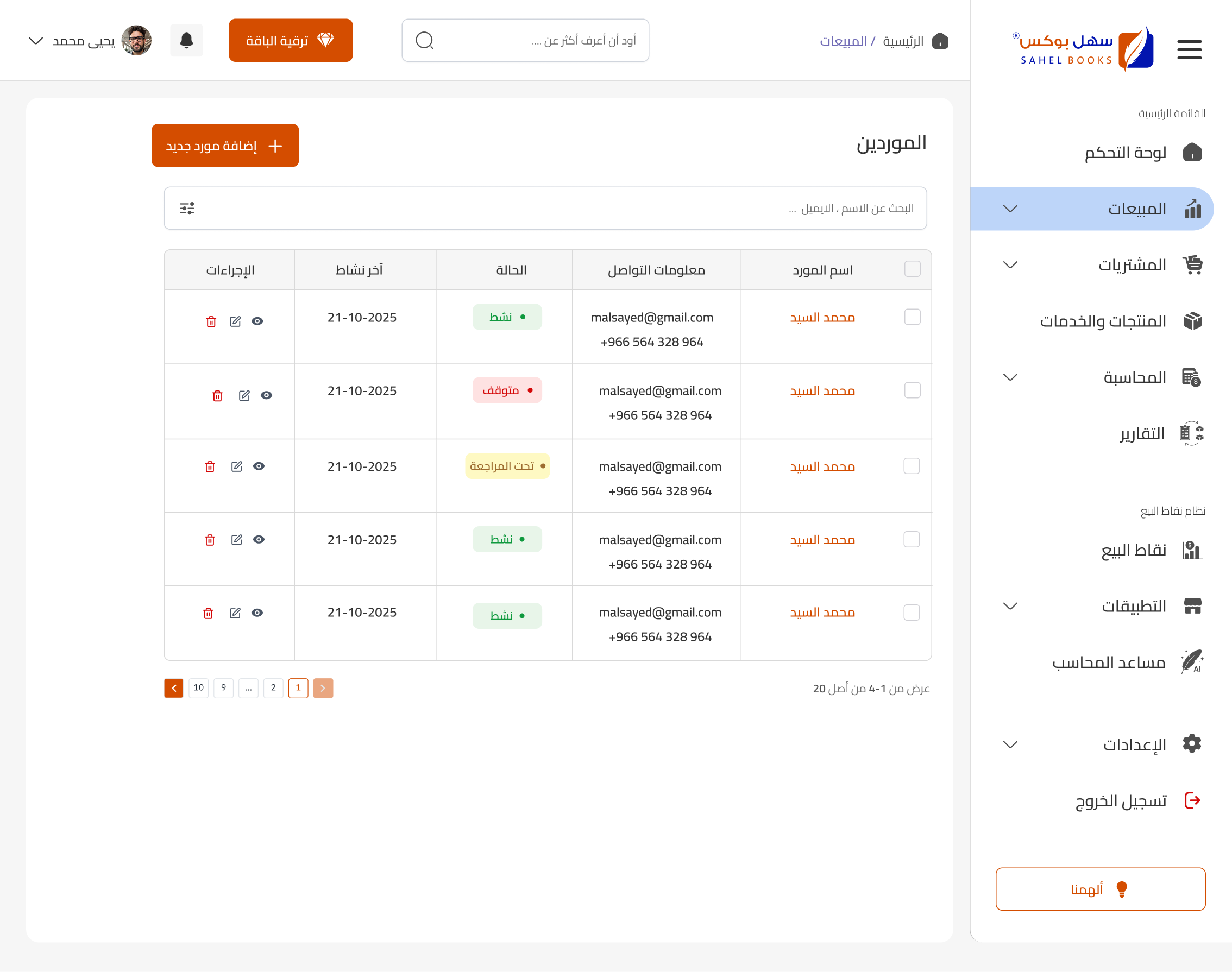The width and height of the screenshot is (1232, 972).
Task: Delete the supplier in the first row
Action: pos(211,321)
